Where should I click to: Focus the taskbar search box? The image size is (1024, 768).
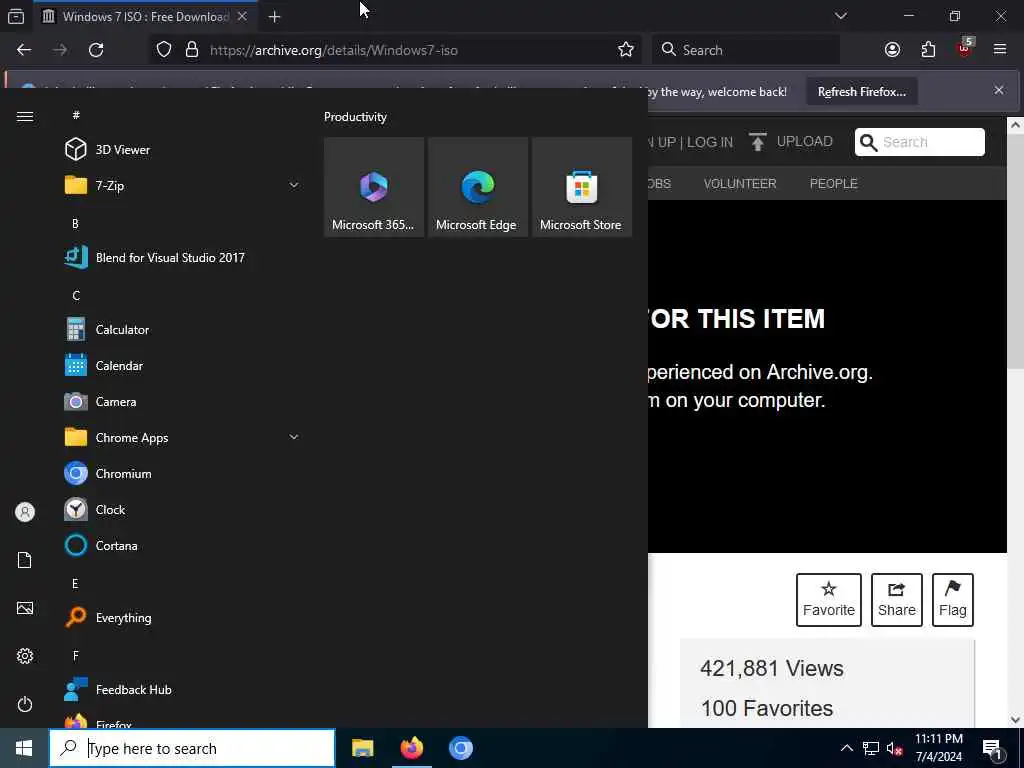click(192, 748)
